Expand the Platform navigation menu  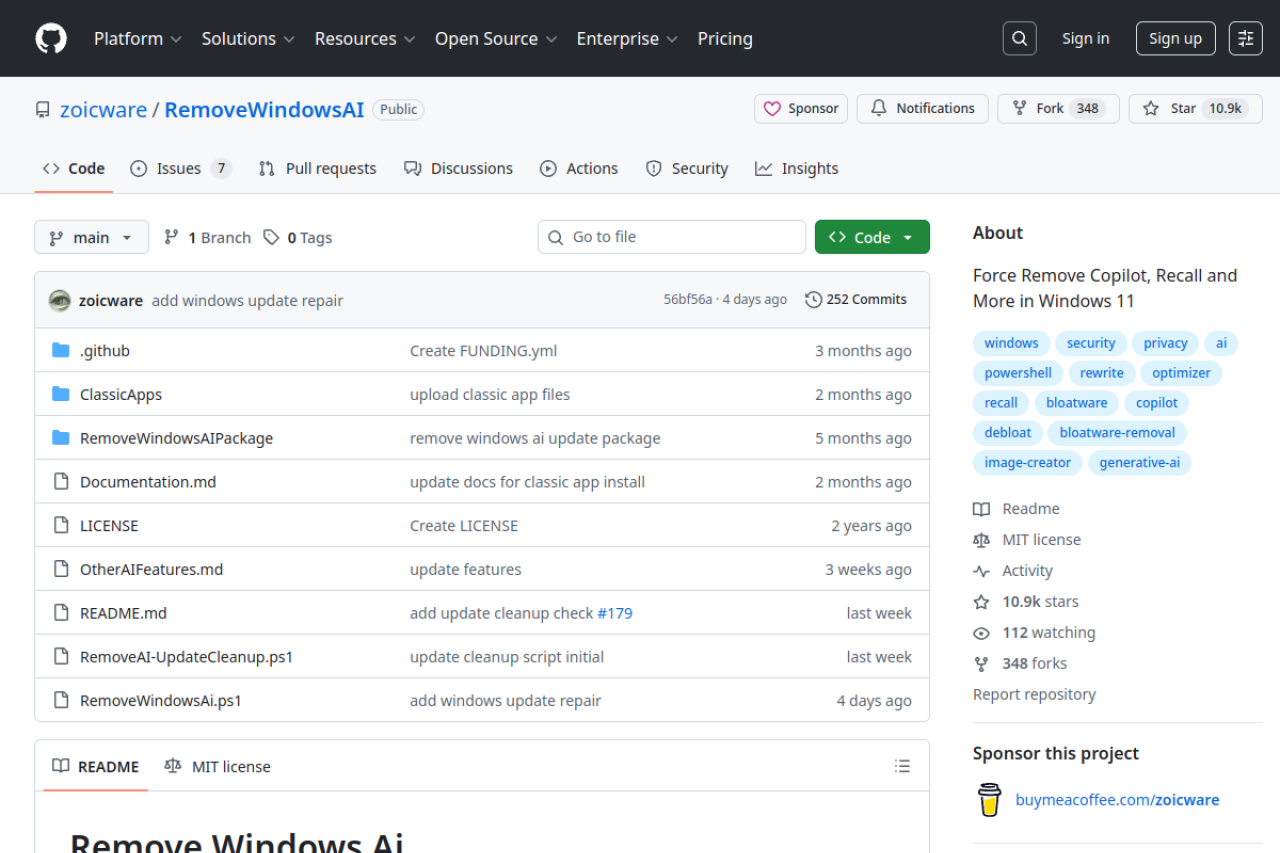[x=137, y=39]
